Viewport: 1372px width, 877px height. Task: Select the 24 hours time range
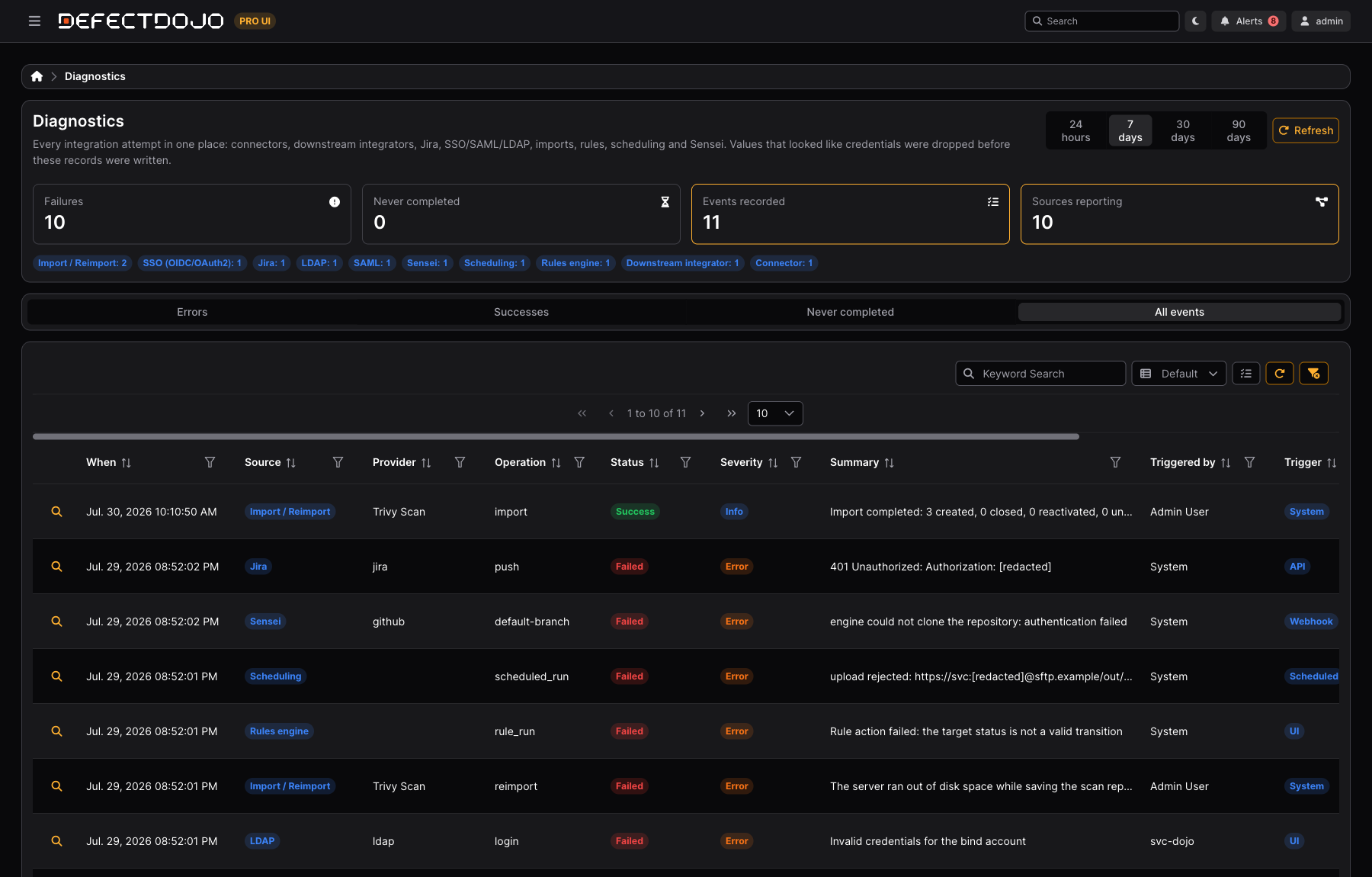(x=1075, y=130)
